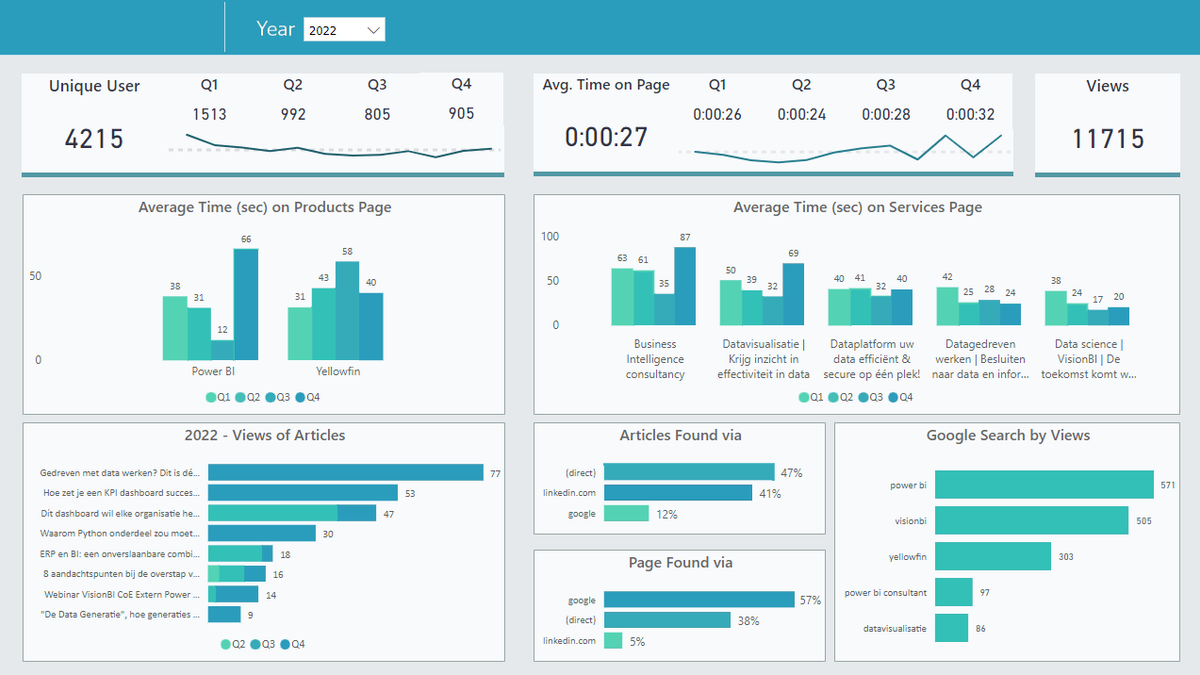This screenshot has height=675, width=1200.
Task: Click the '2022 - Views of Articles' title
Action: pos(265,435)
